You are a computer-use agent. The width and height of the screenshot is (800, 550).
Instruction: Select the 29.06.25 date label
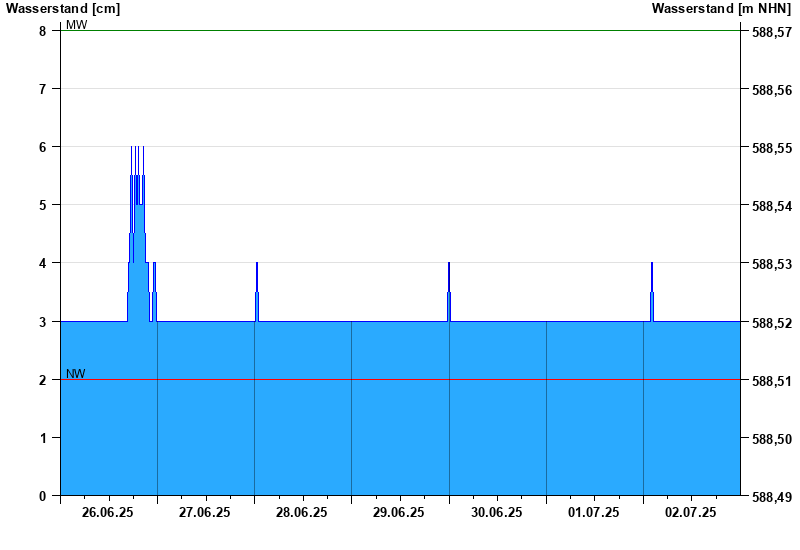pos(399,512)
